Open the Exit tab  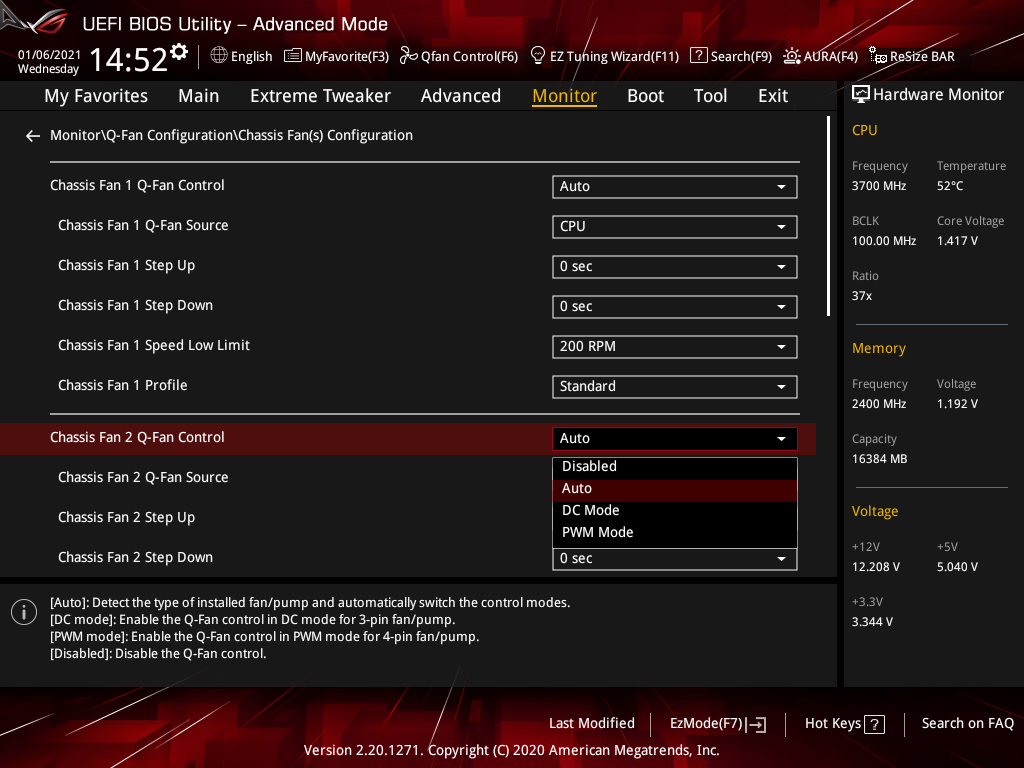(773, 96)
